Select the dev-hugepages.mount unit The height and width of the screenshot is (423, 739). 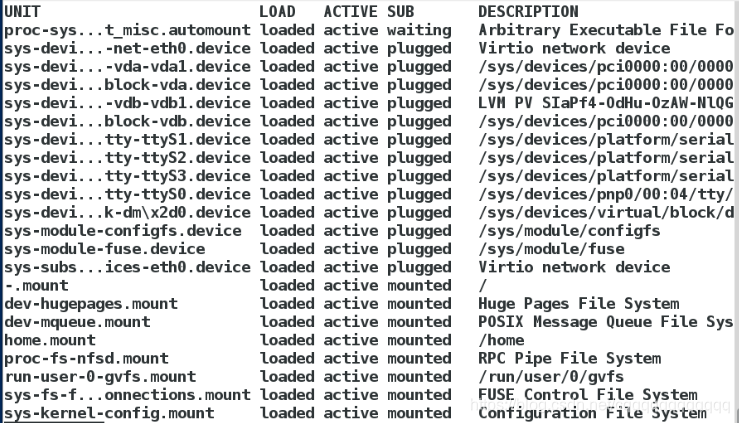(x=91, y=304)
